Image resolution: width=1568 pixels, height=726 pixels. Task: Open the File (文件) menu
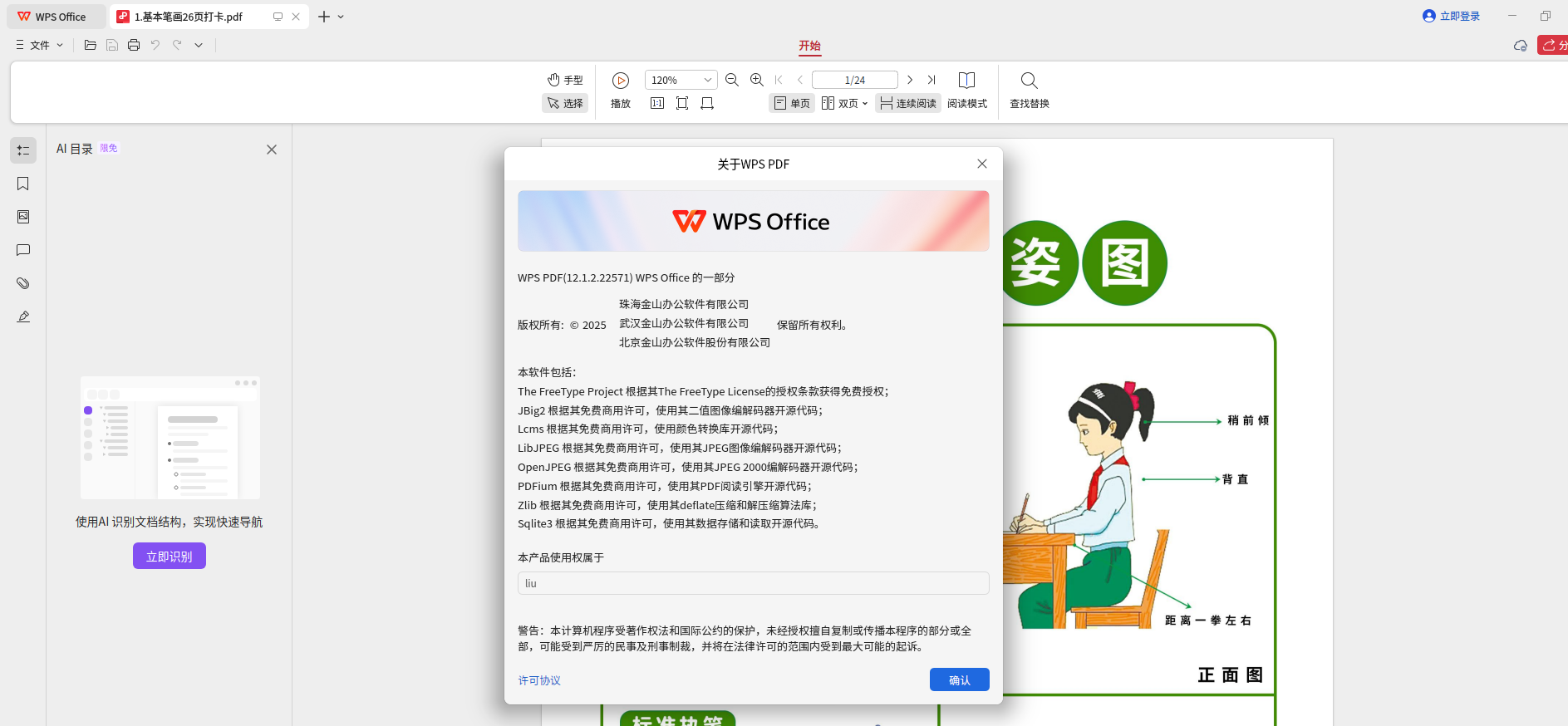pyautogui.click(x=38, y=45)
